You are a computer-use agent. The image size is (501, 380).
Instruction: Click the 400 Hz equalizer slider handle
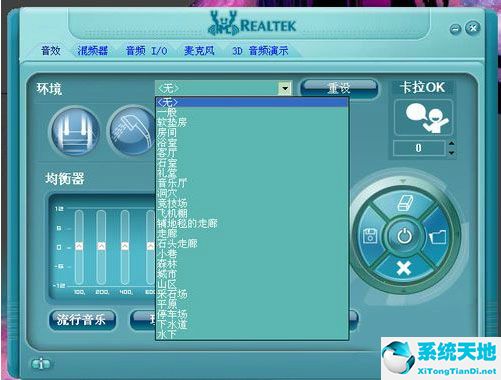tap(125, 246)
